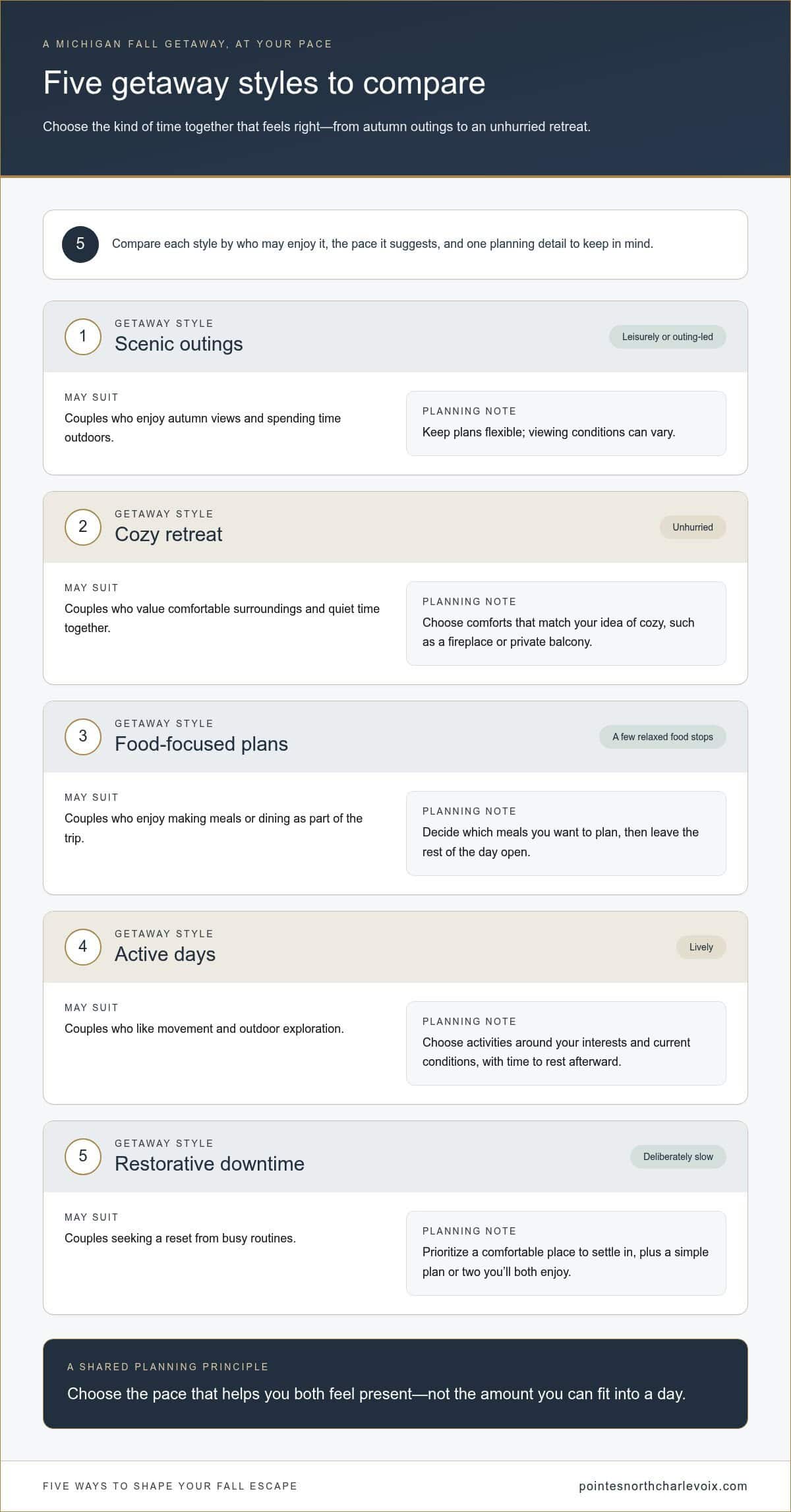Select the 'Leisurely or outing-led' pace tag
Viewport: 791px width, 1512px height.
(667, 337)
